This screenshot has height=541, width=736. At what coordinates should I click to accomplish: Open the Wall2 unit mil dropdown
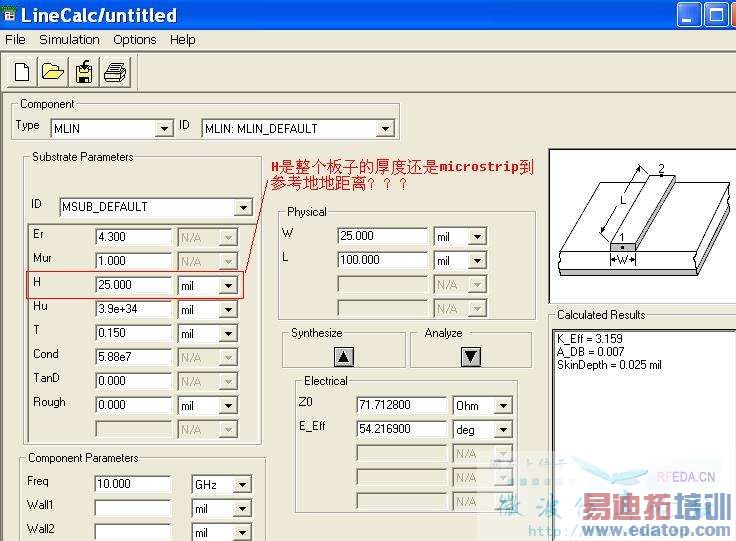tap(242, 533)
